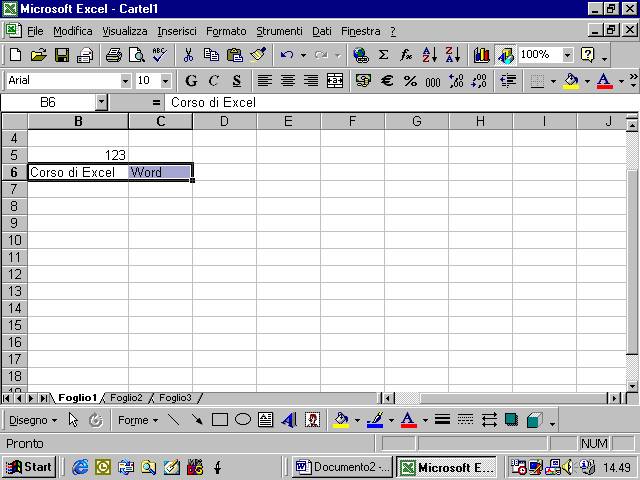Paste with the clipboard icon
The image size is (640, 480).
(235, 55)
